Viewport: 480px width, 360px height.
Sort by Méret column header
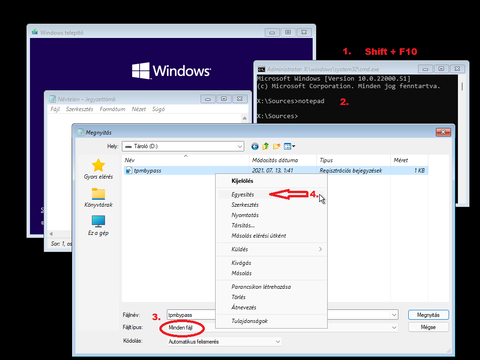click(409, 160)
